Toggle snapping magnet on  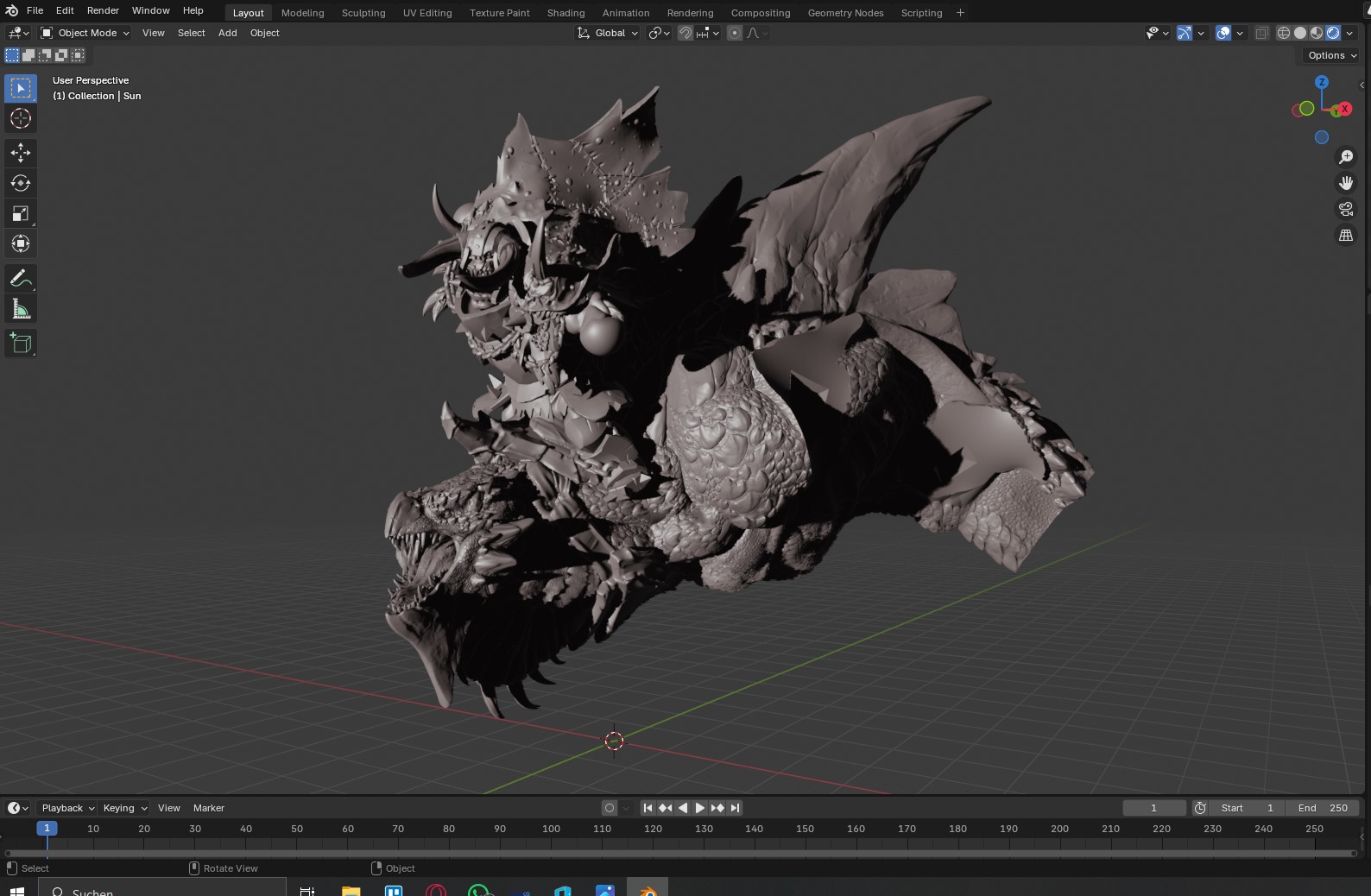coord(685,33)
